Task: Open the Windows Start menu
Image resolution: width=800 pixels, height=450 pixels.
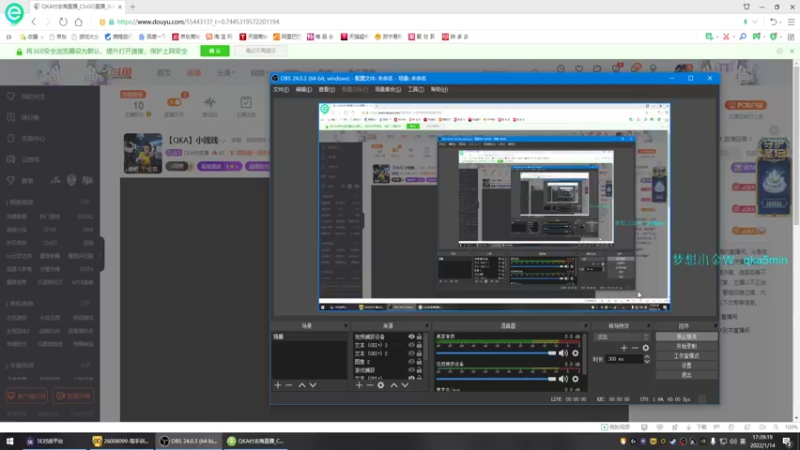Action: coord(10,441)
